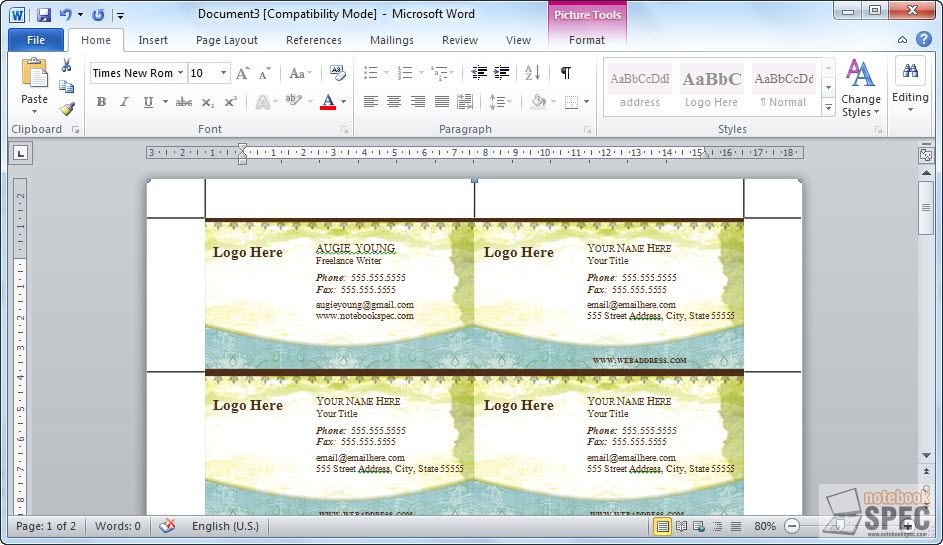Click the Justify alignment icon

[441, 102]
